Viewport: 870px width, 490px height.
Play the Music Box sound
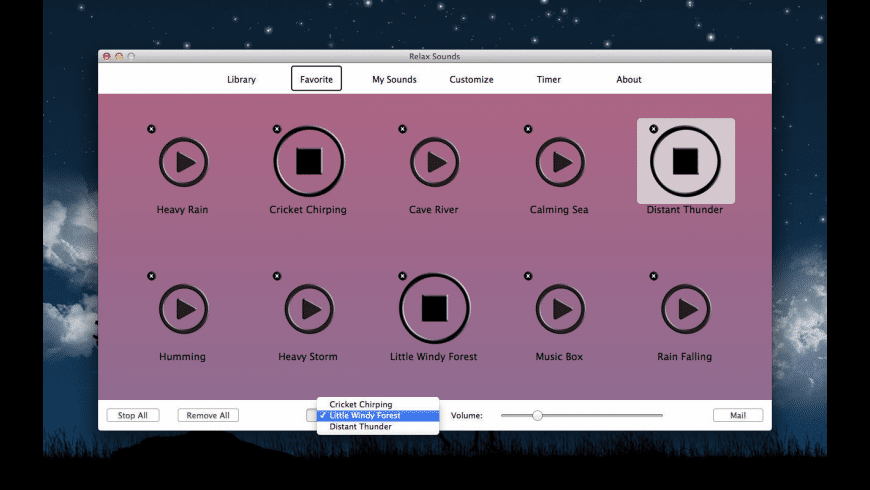(x=559, y=309)
